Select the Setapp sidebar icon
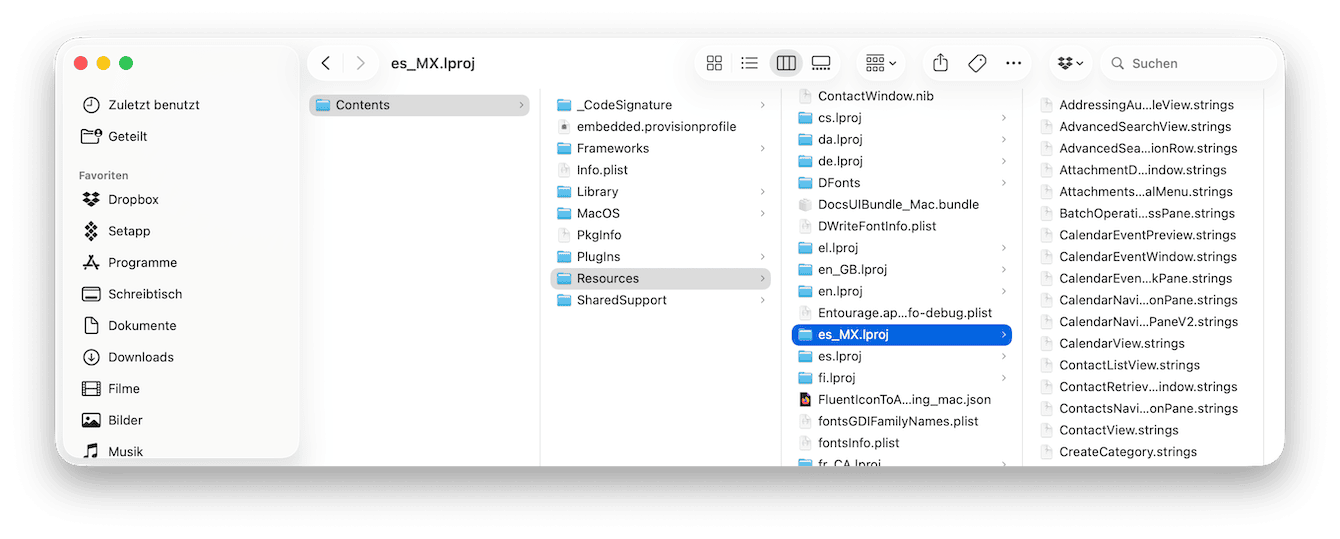Viewport: 1340px width, 539px height. point(91,231)
